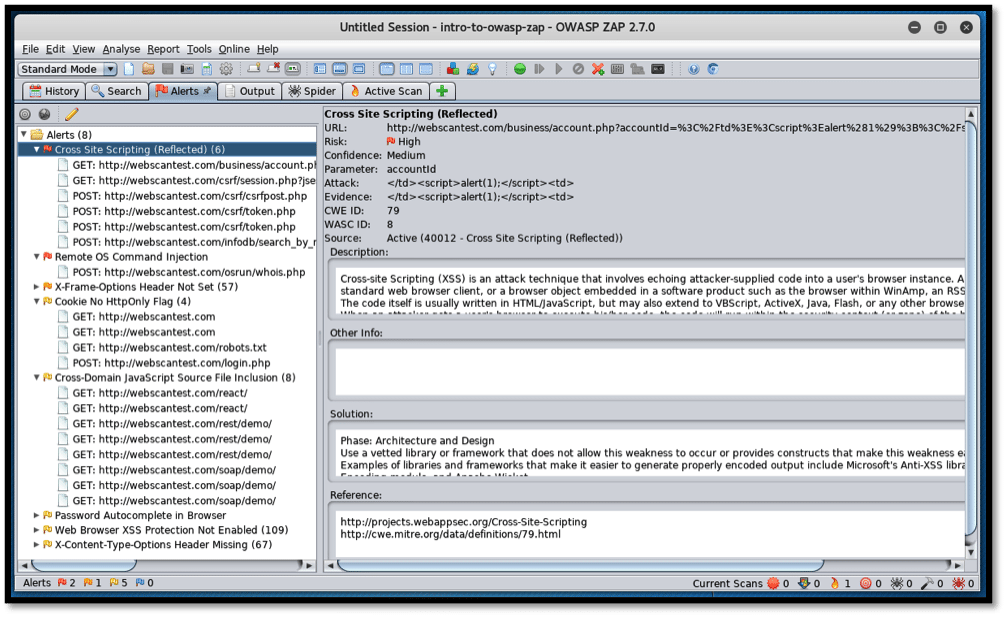Switch to the Spider tab
The height and width of the screenshot is (617, 1006).
click(311, 91)
